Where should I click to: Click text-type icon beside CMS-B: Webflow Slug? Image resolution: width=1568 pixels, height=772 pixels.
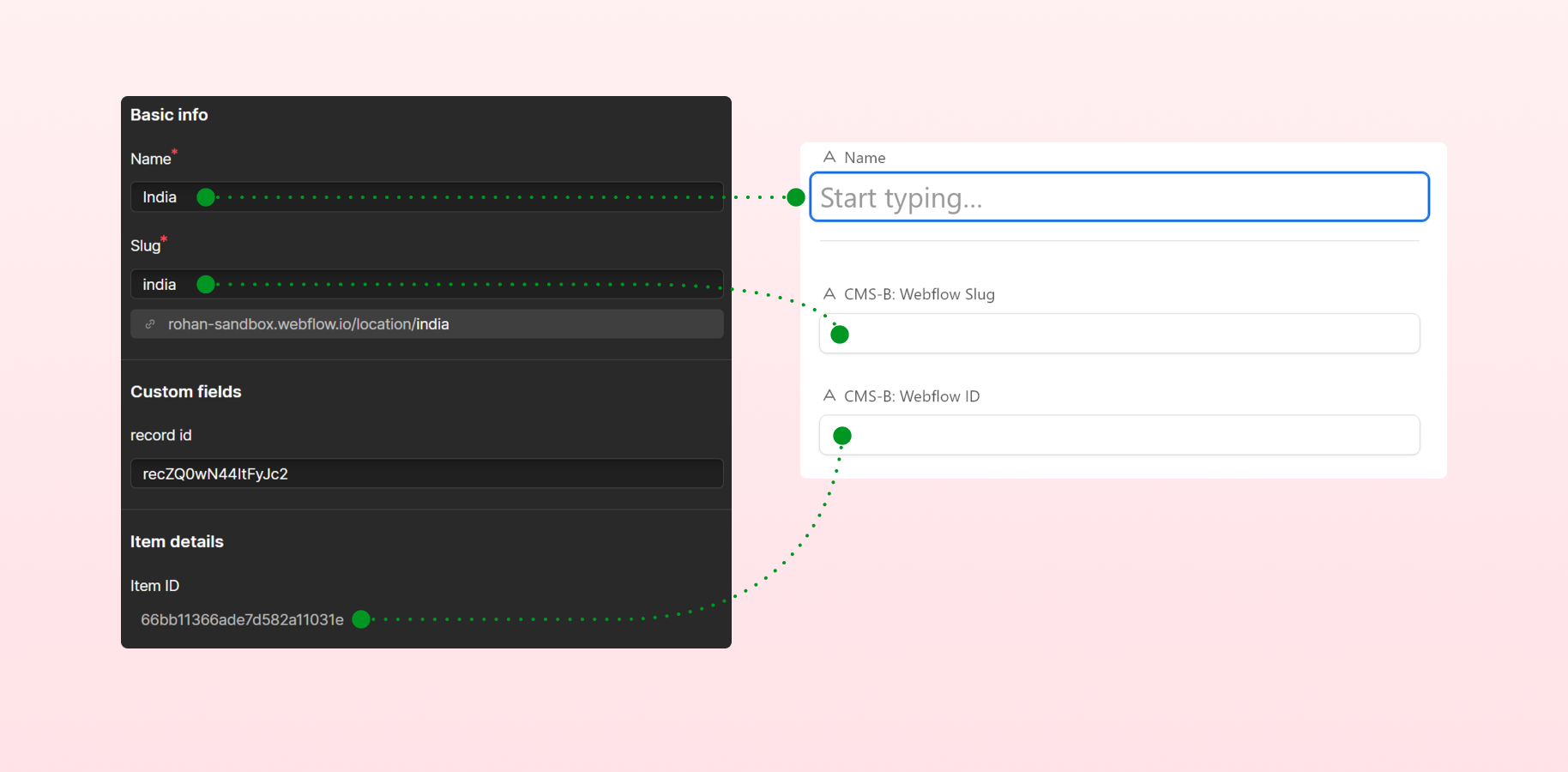(829, 293)
